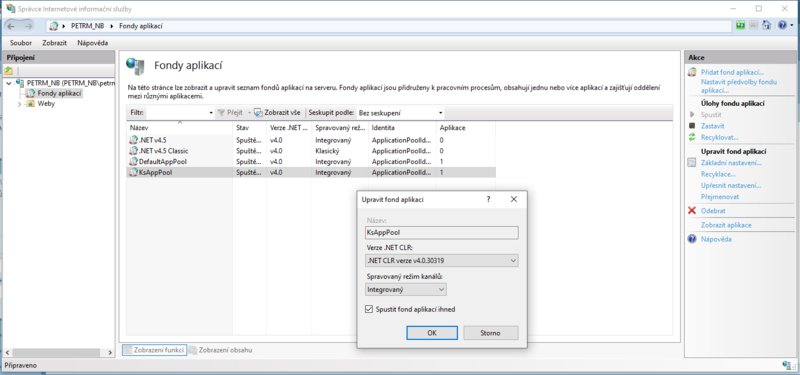Click Upřesnit nastavení link
The height and width of the screenshot is (375, 800).
pos(731,185)
